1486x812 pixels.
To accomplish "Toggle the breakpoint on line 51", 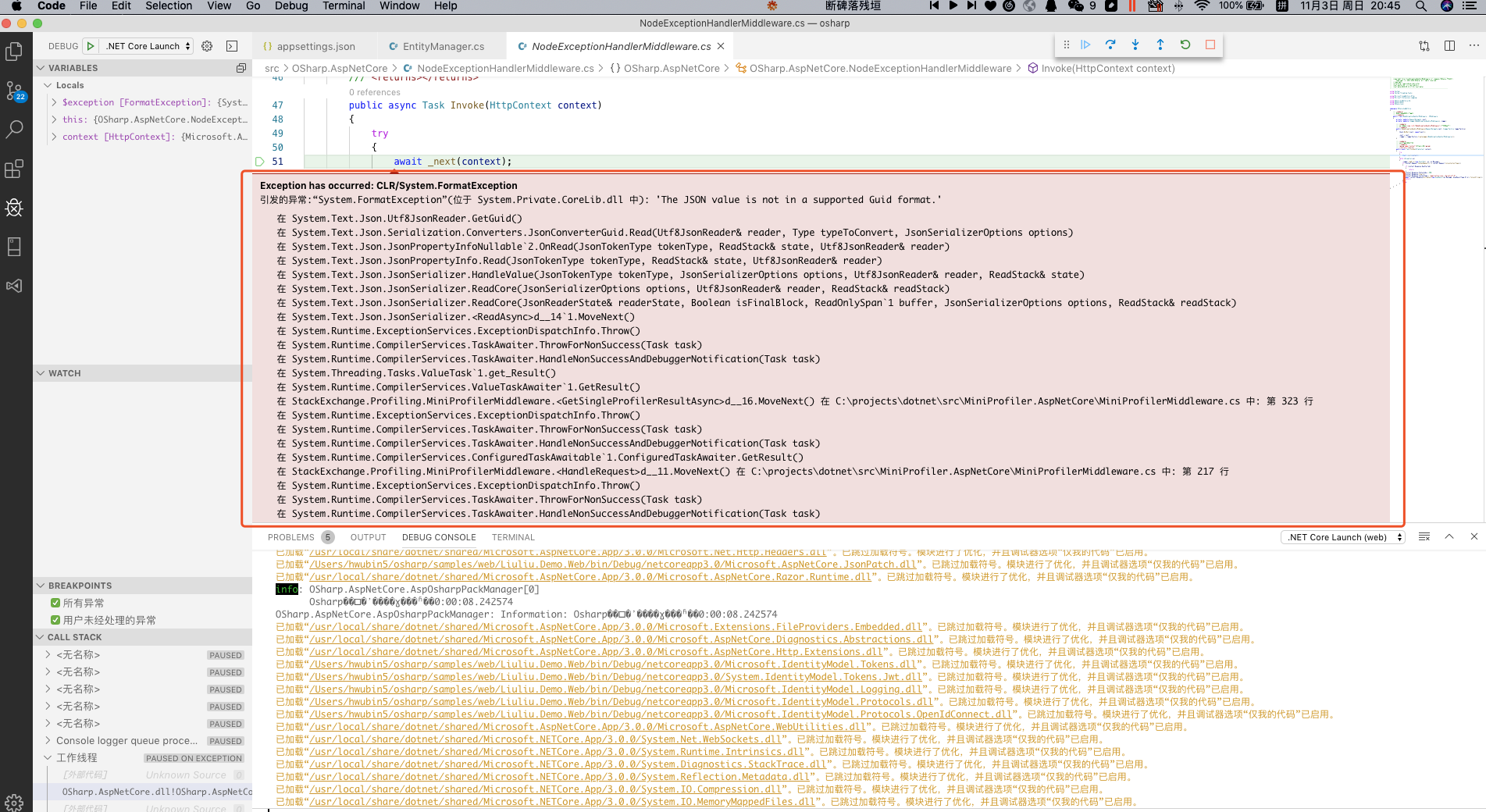I will point(260,162).
